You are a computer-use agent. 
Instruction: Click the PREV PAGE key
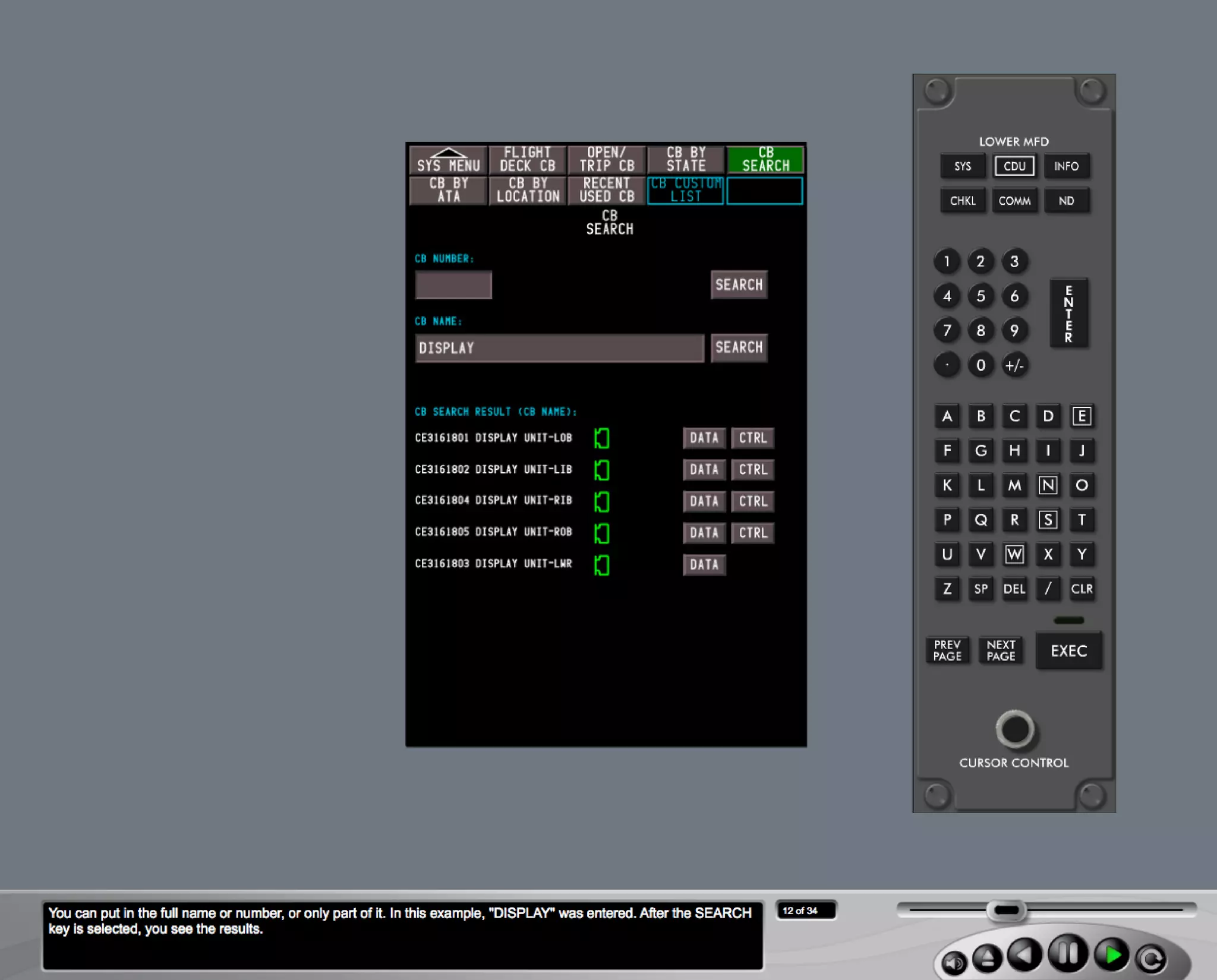click(947, 650)
